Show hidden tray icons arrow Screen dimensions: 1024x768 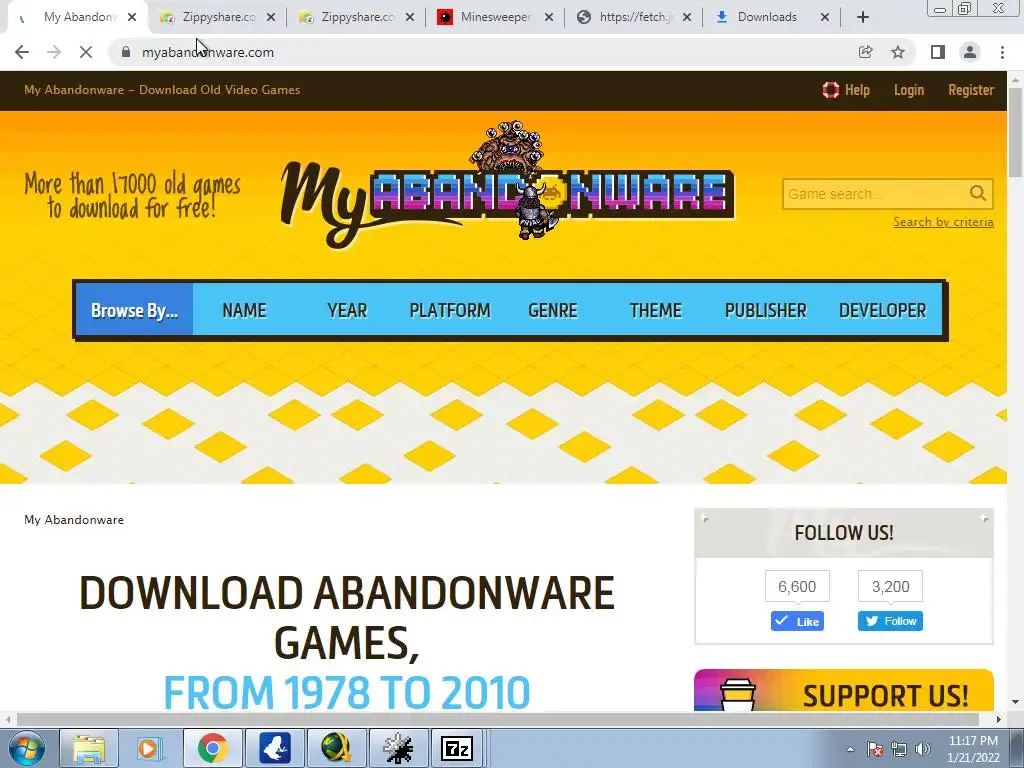(x=850, y=749)
